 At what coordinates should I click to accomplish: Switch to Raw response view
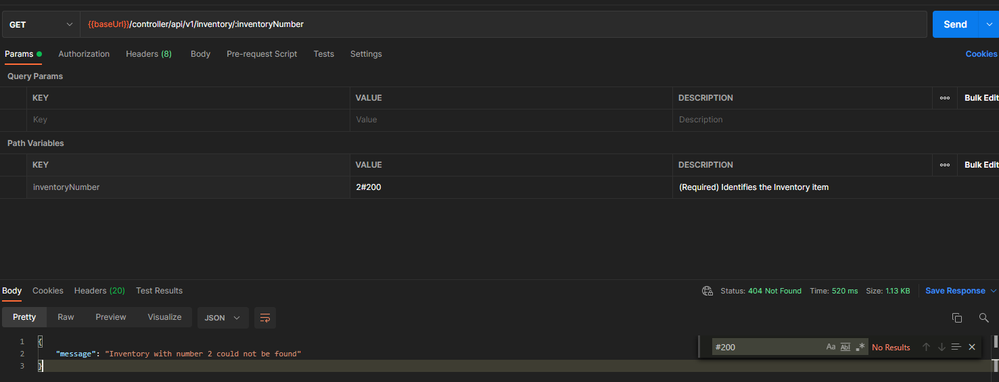point(66,317)
